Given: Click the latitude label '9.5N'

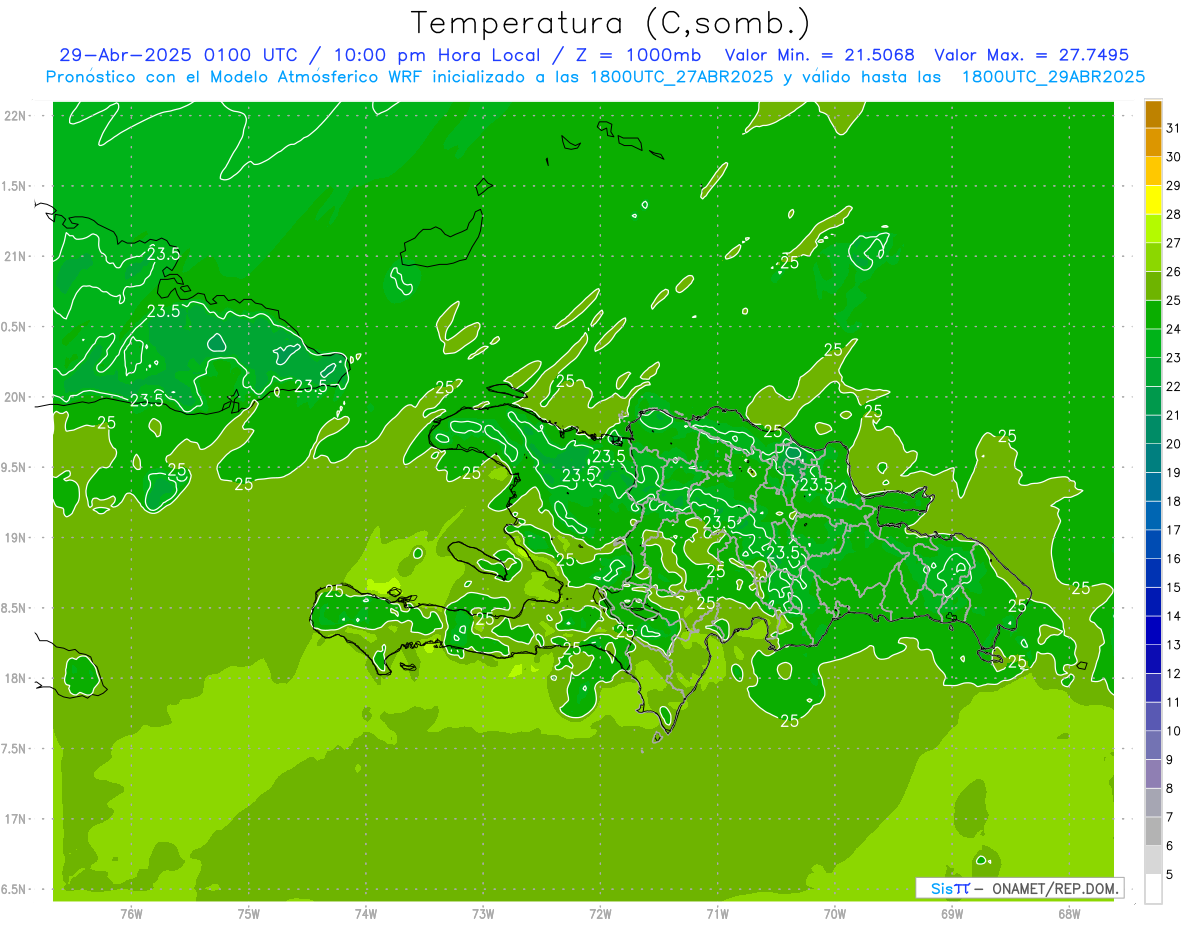Looking at the screenshot, I should coord(13,467).
